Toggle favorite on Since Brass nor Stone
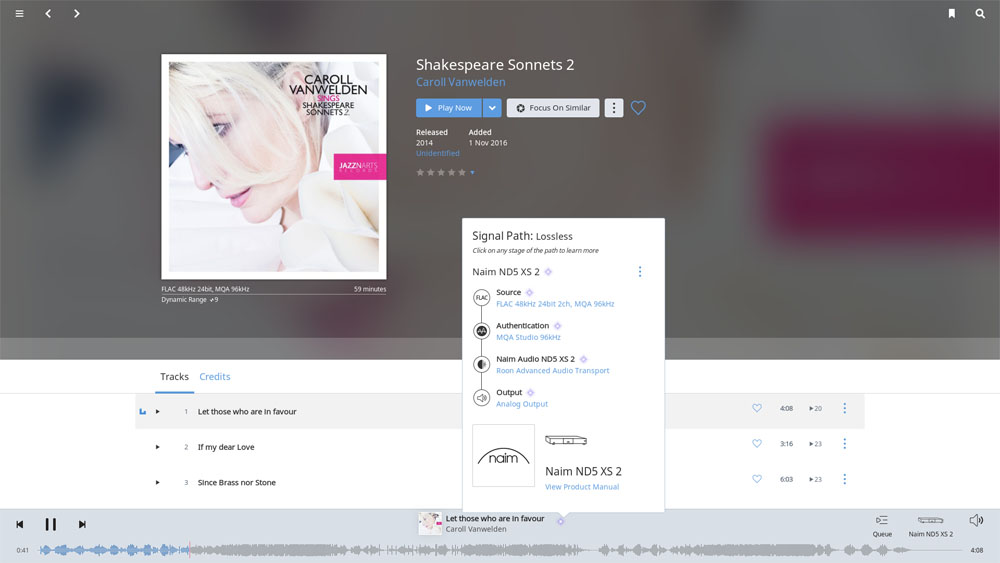Viewport: 1000px width, 563px height. [x=757, y=479]
